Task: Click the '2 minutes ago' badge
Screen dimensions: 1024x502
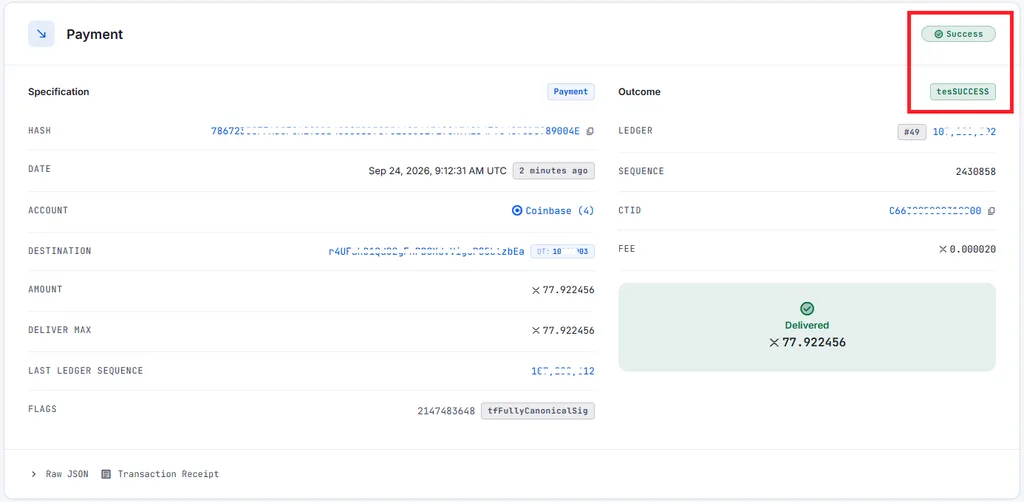Action: coord(553,171)
